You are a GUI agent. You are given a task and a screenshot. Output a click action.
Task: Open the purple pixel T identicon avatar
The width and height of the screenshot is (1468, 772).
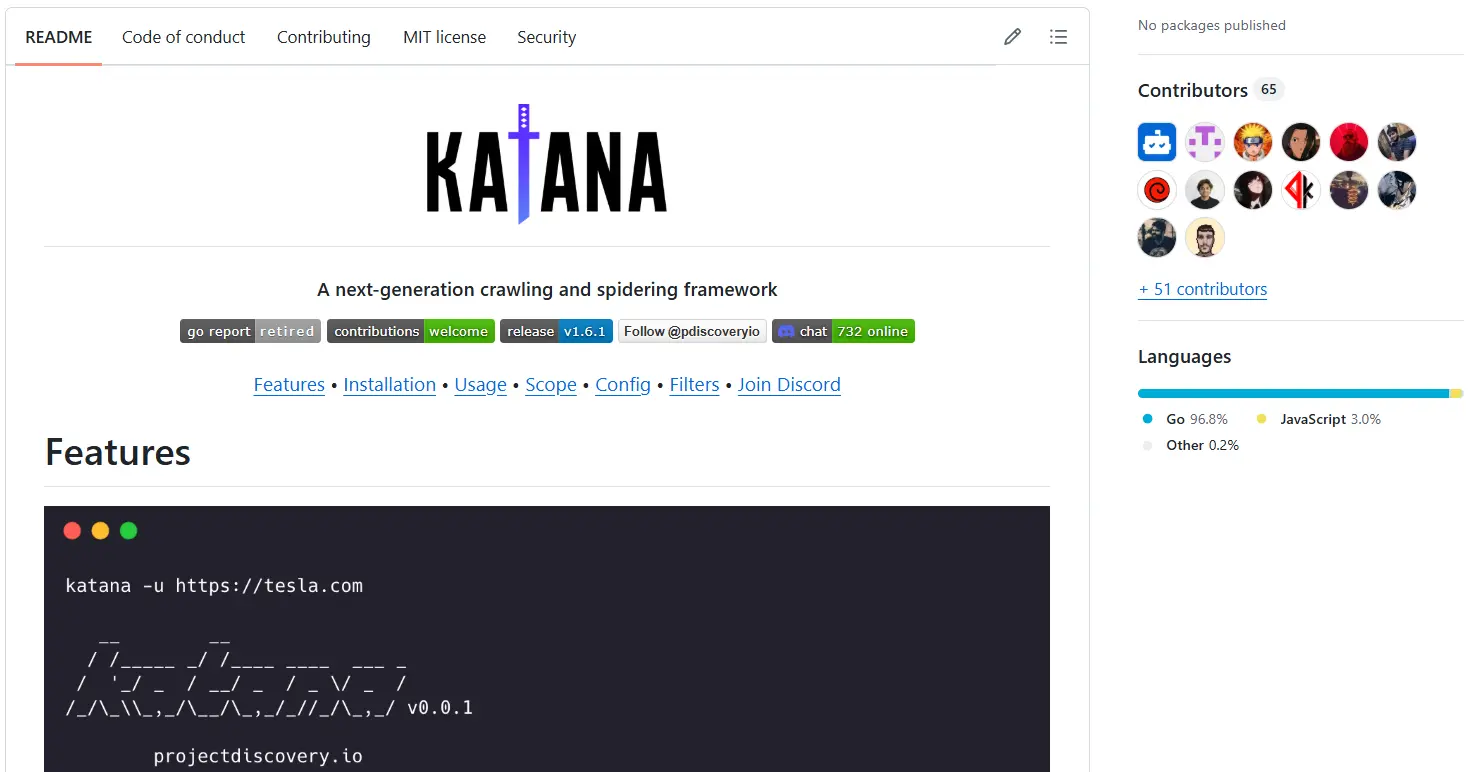tap(1205, 142)
